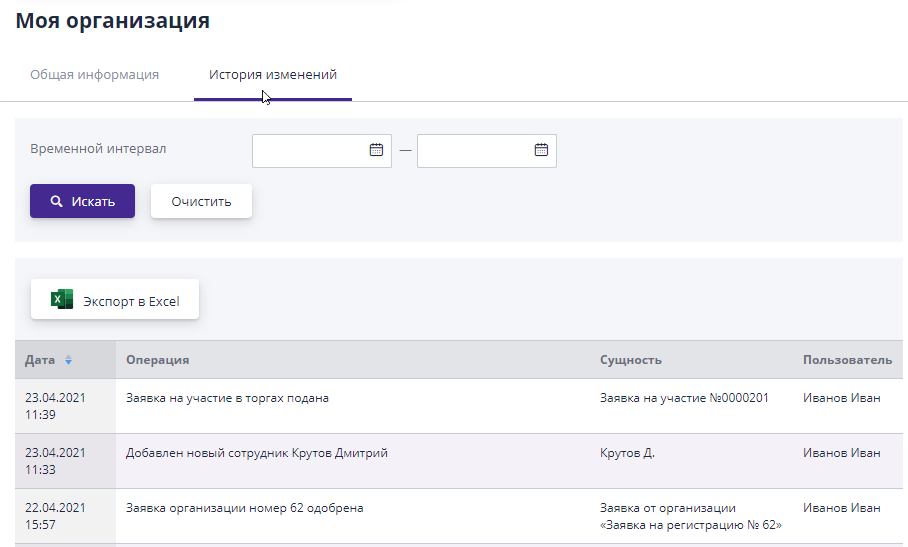Viewport: 908px width, 547px height.
Task: Click the date cell 22.04.2021 15:57
Action: [x=55, y=516]
